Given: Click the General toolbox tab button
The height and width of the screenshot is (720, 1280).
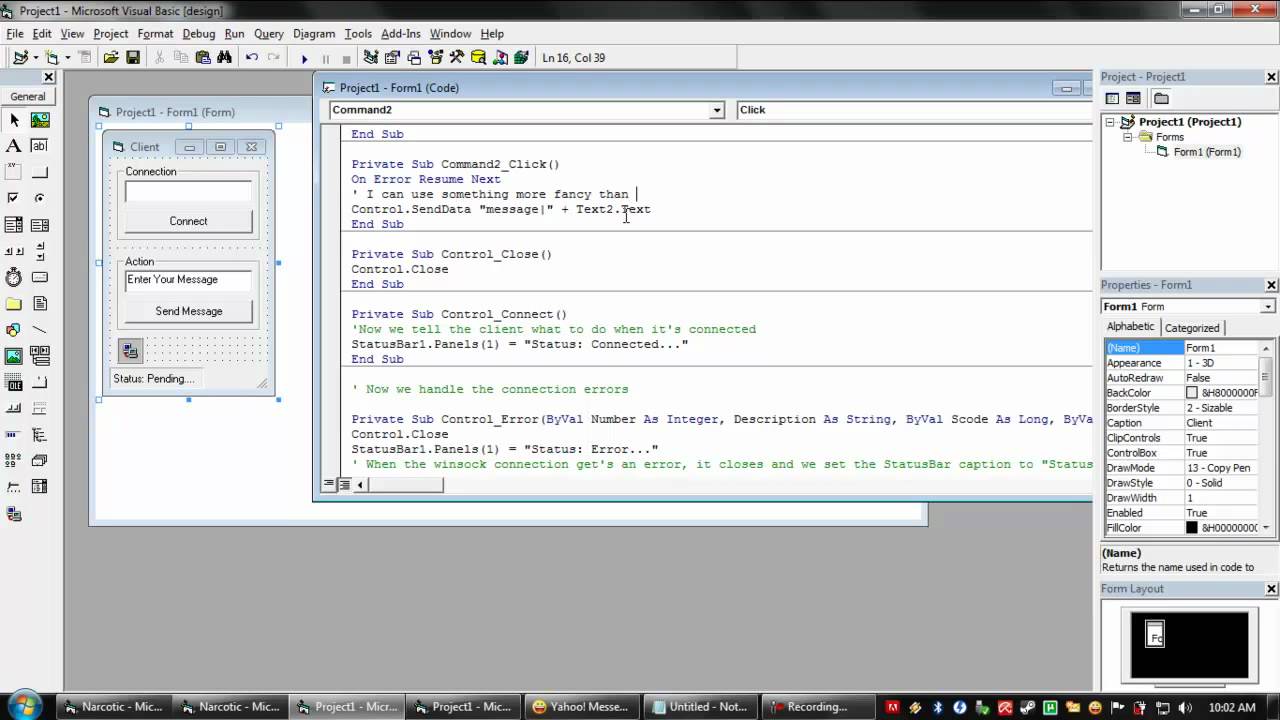Looking at the screenshot, I should (28, 97).
